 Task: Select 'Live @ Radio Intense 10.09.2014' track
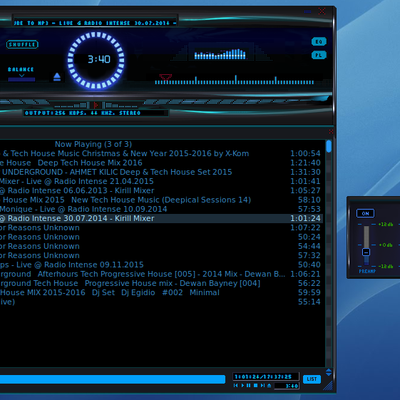coord(161,209)
